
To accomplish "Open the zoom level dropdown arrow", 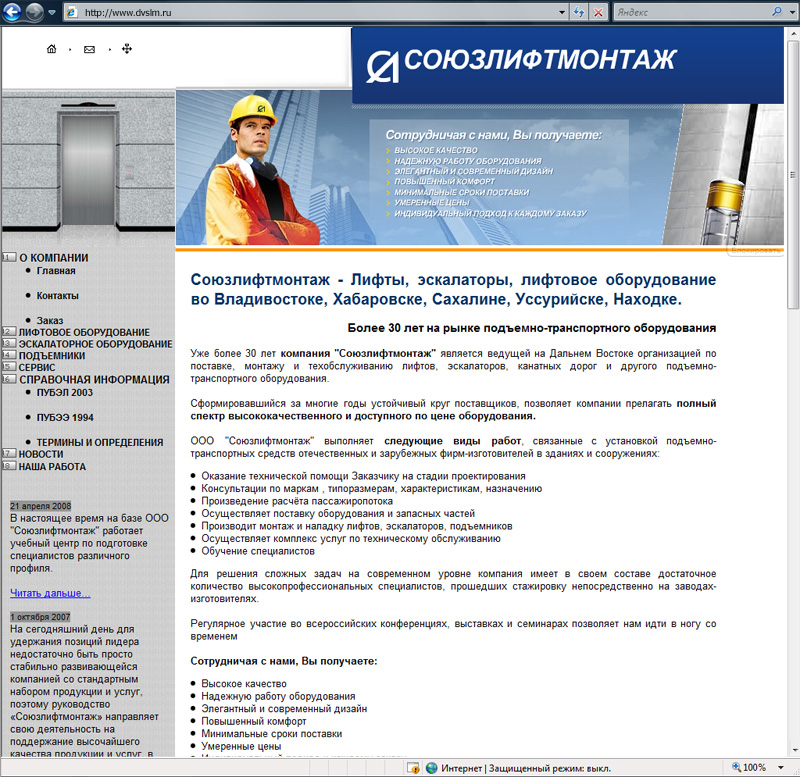I will tap(781, 767).
